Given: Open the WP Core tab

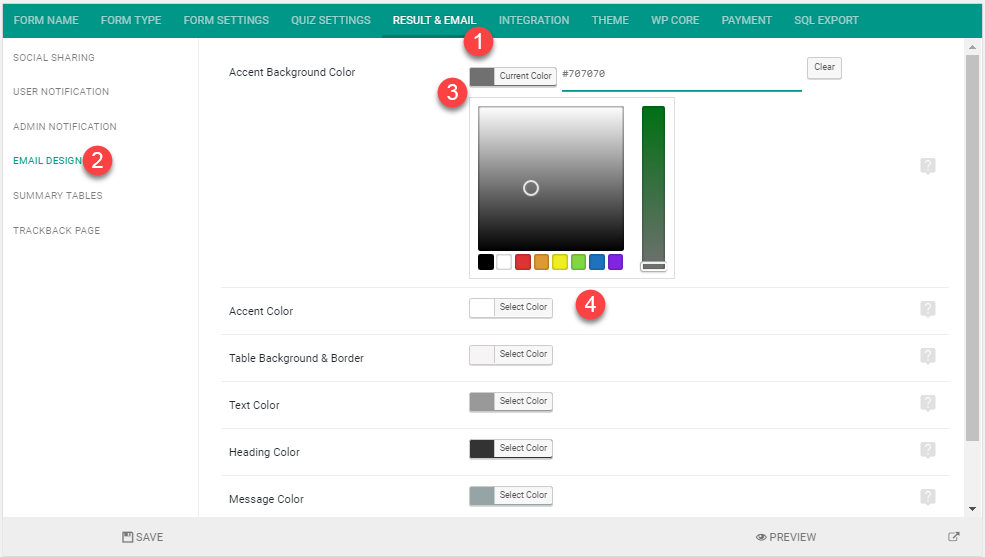Looking at the screenshot, I should click(x=675, y=20).
